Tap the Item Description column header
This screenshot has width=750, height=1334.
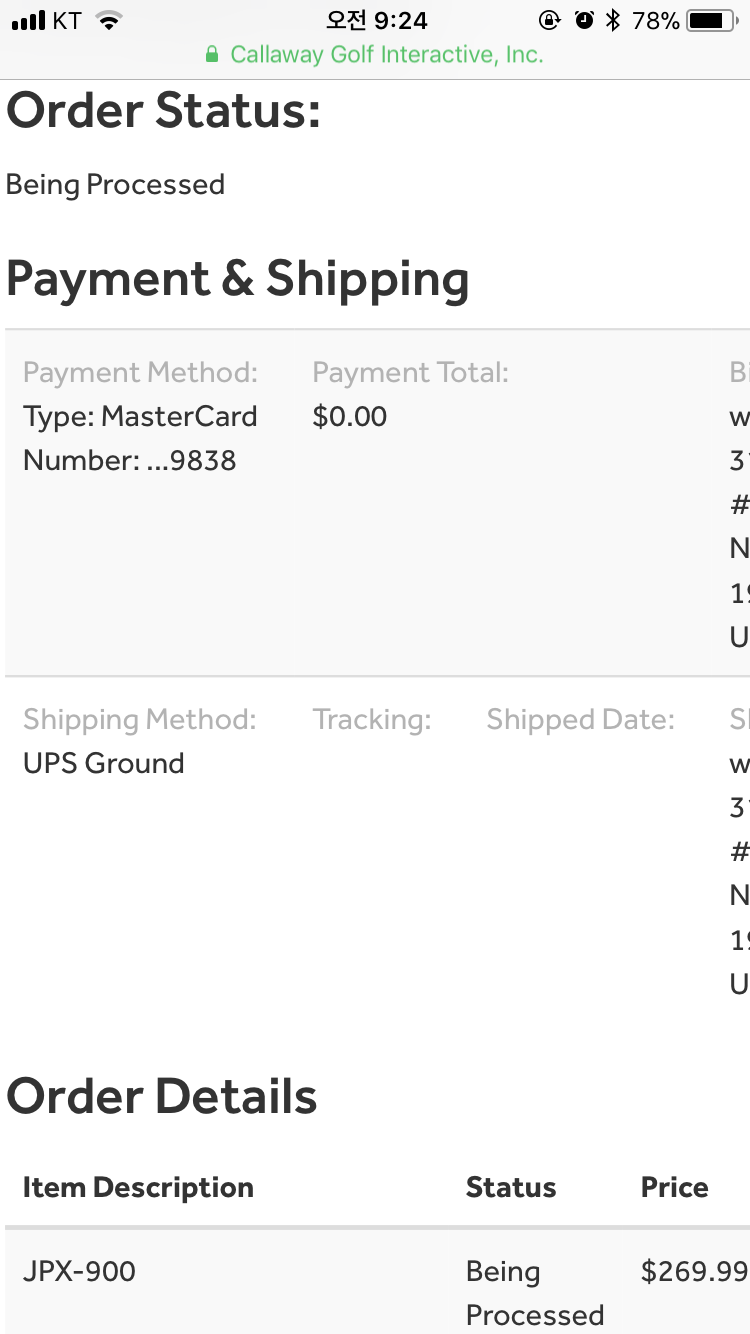point(138,1188)
